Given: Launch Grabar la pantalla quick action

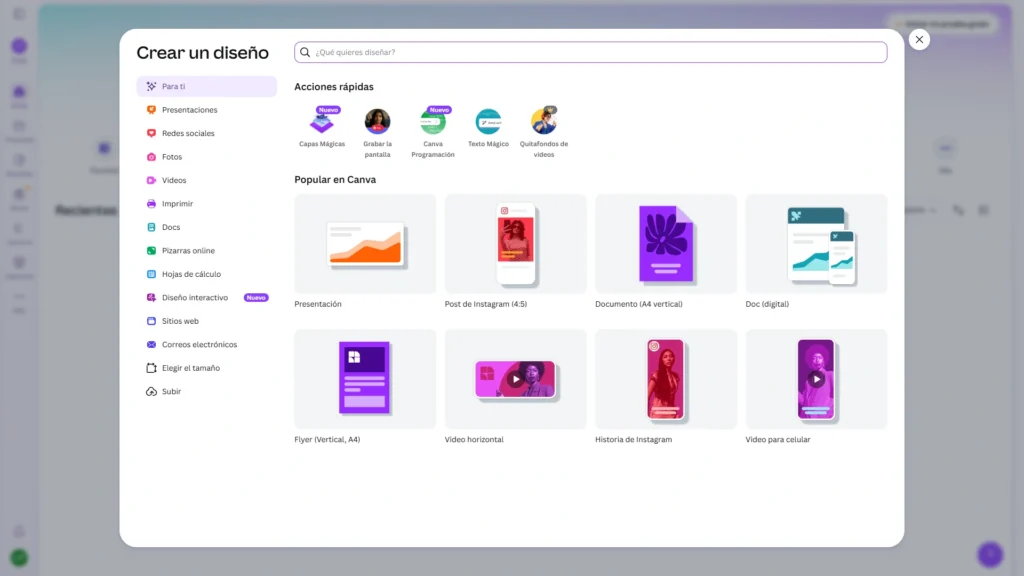Looking at the screenshot, I should tap(377, 133).
